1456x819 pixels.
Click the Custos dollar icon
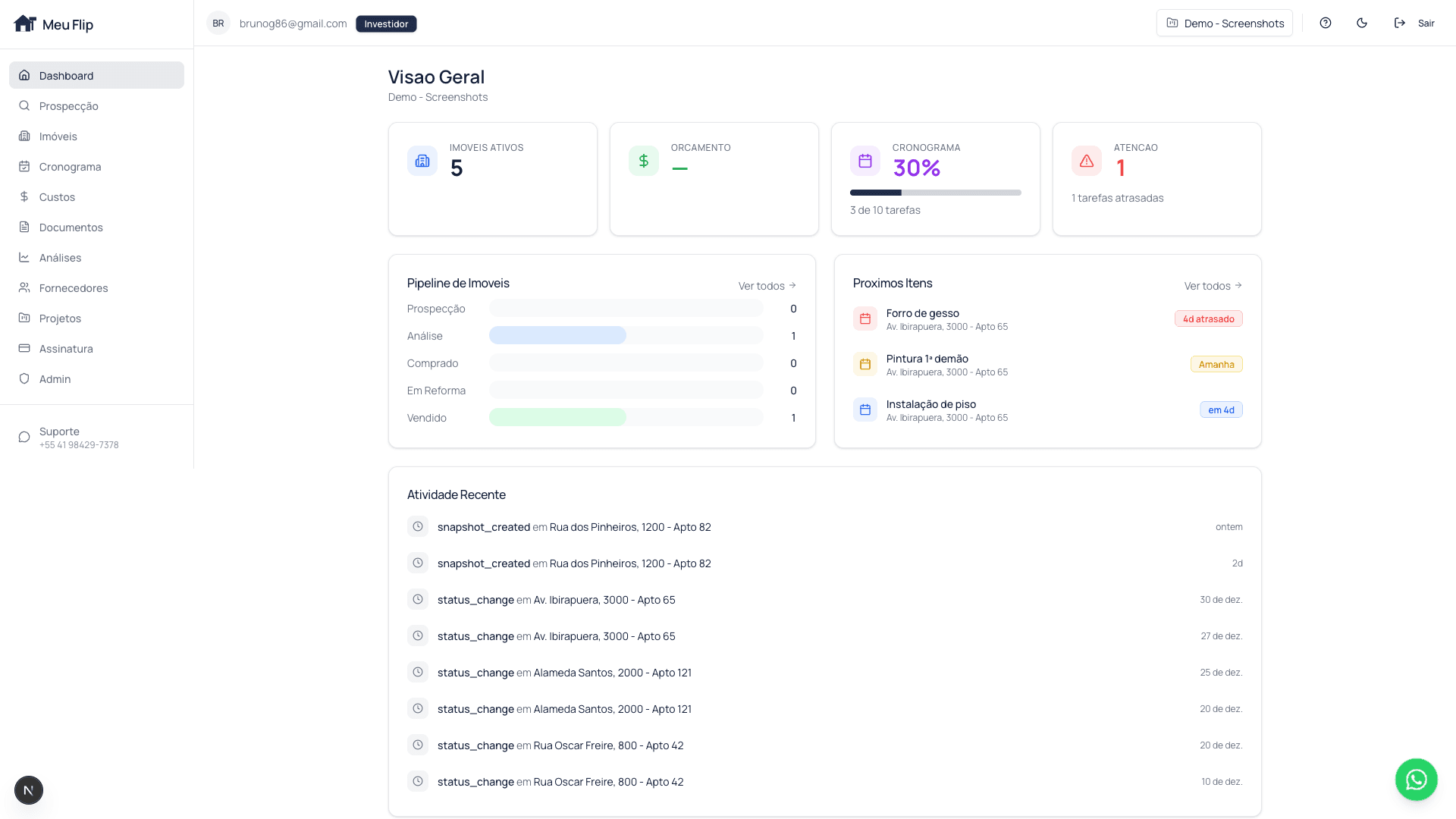point(25,196)
